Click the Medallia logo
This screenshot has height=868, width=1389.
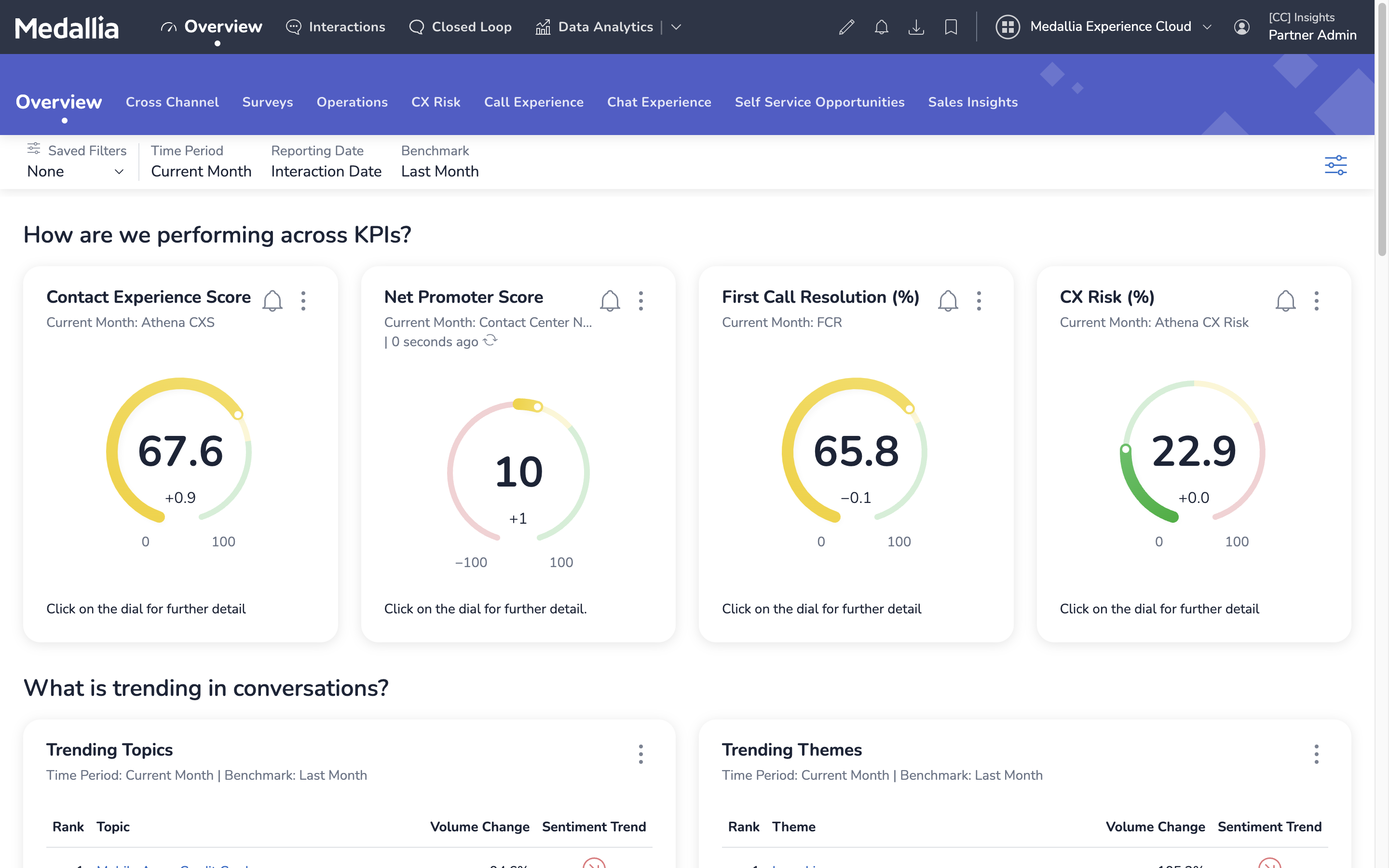tap(67, 27)
